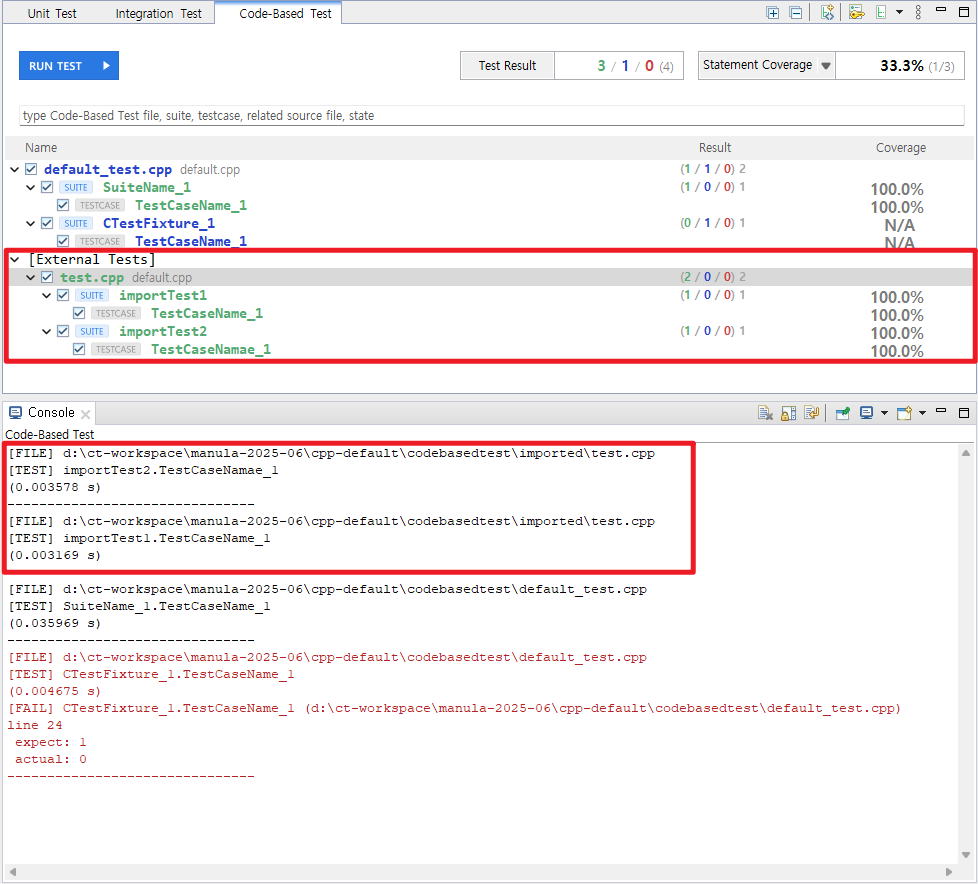Click the console scrollbar up arrow

pyautogui.click(x=966, y=454)
